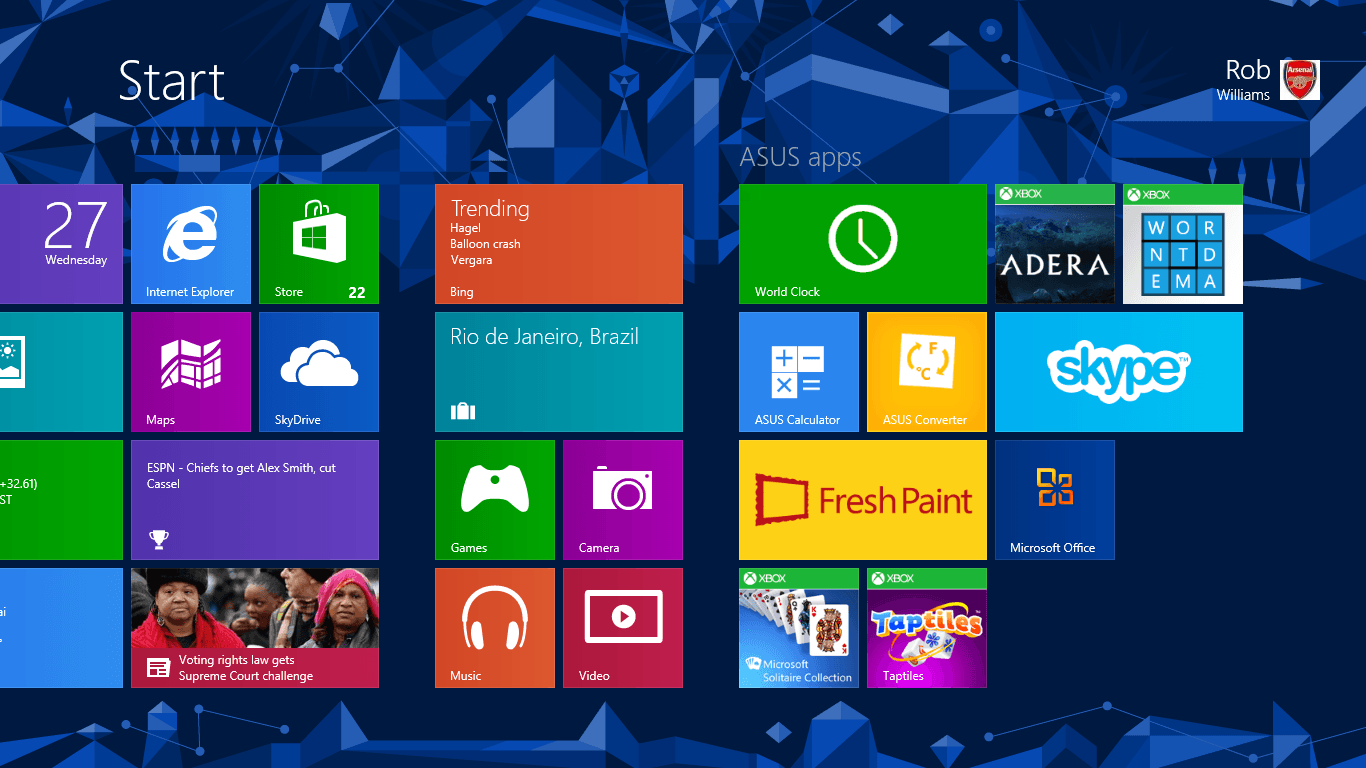Open the Rio de Janeiro travel tile
This screenshot has width=1366, height=768.
click(559, 371)
